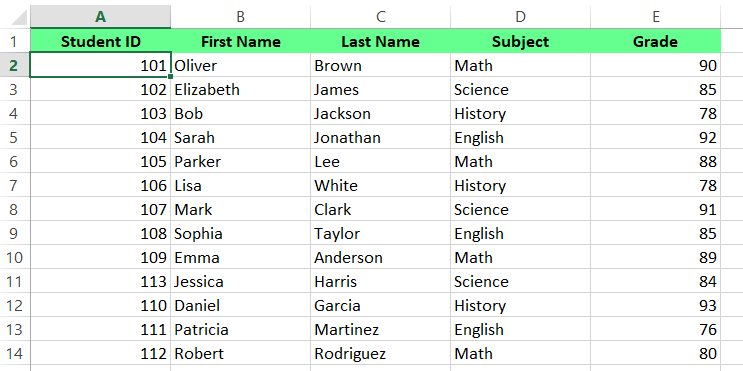
Task: Select the cell containing Rodriguez
Action: click(381, 353)
